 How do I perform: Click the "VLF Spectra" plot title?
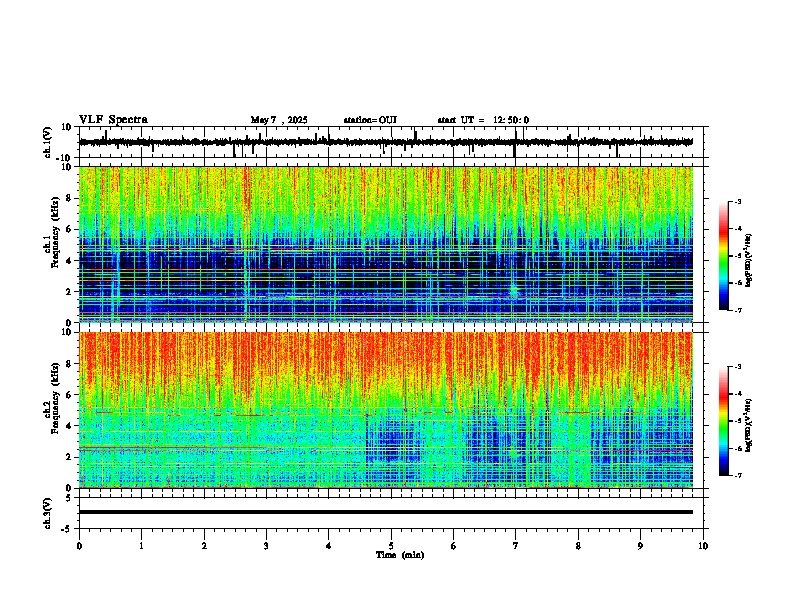pyautogui.click(x=113, y=120)
